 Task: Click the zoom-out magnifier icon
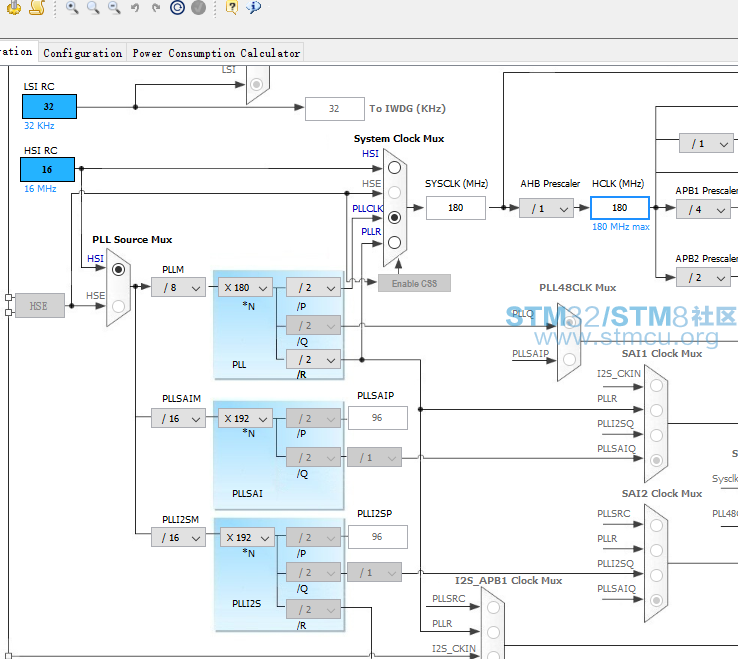click(x=114, y=7)
